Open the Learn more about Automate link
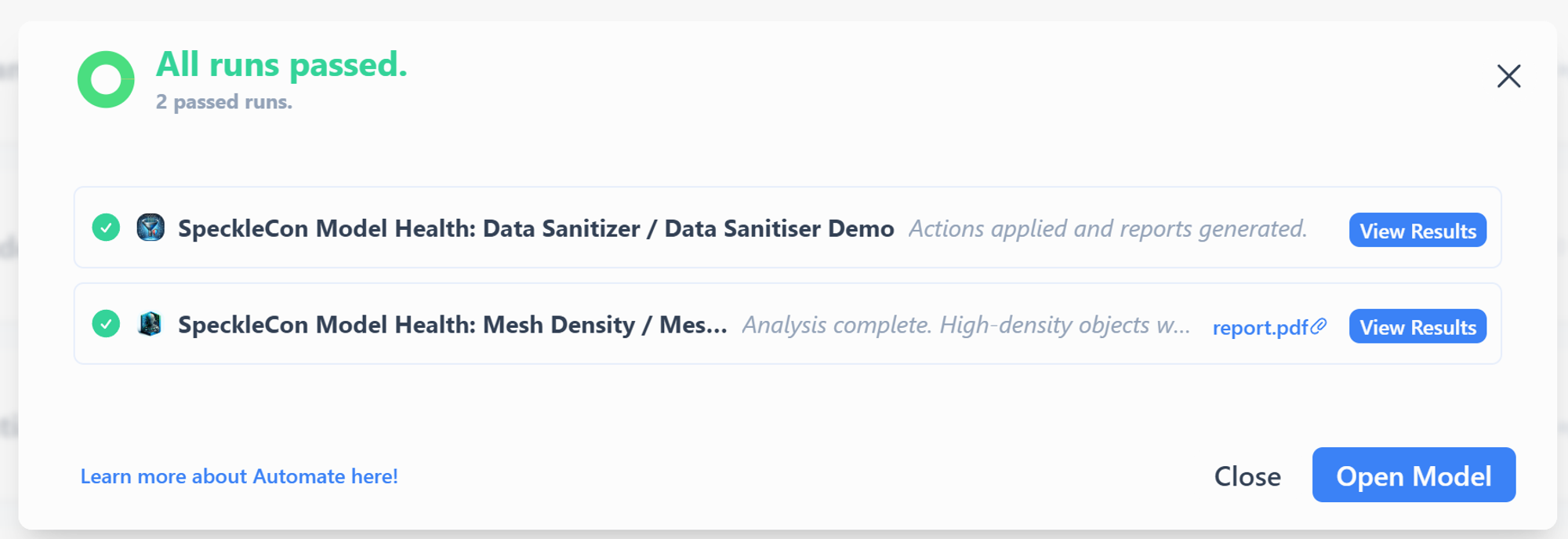 (239, 476)
